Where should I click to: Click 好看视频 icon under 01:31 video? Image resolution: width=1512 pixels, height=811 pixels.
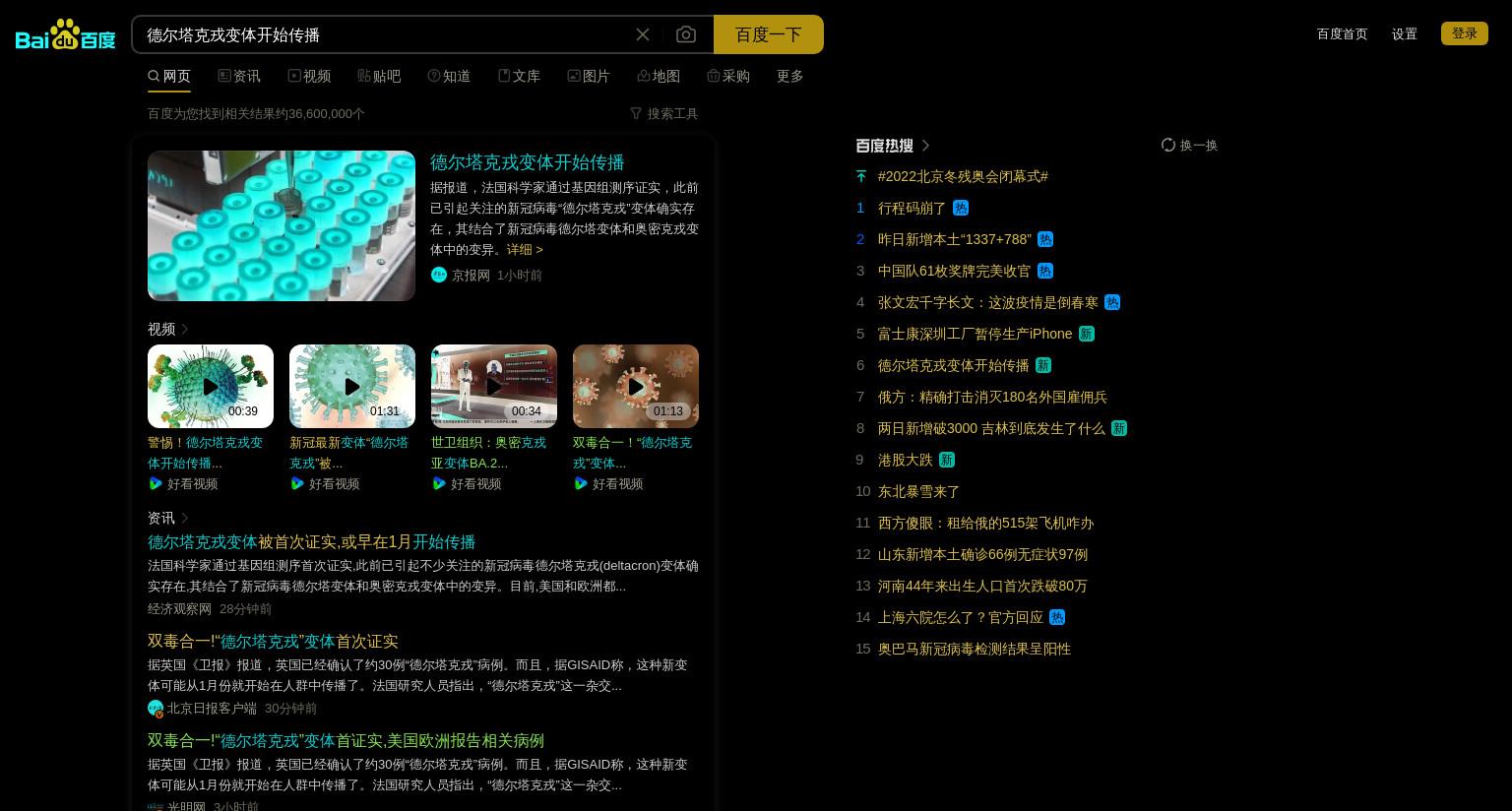[x=297, y=483]
